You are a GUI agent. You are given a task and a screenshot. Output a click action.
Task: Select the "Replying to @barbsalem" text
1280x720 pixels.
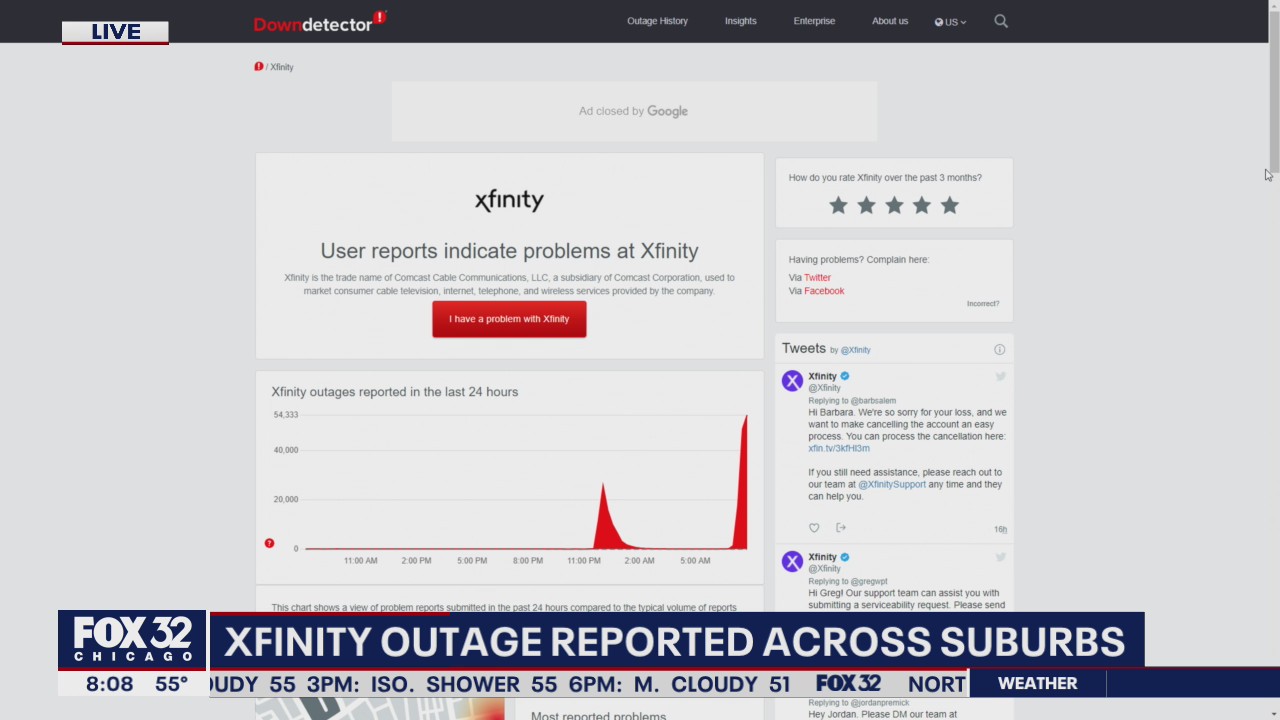click(x=852, y=400)
